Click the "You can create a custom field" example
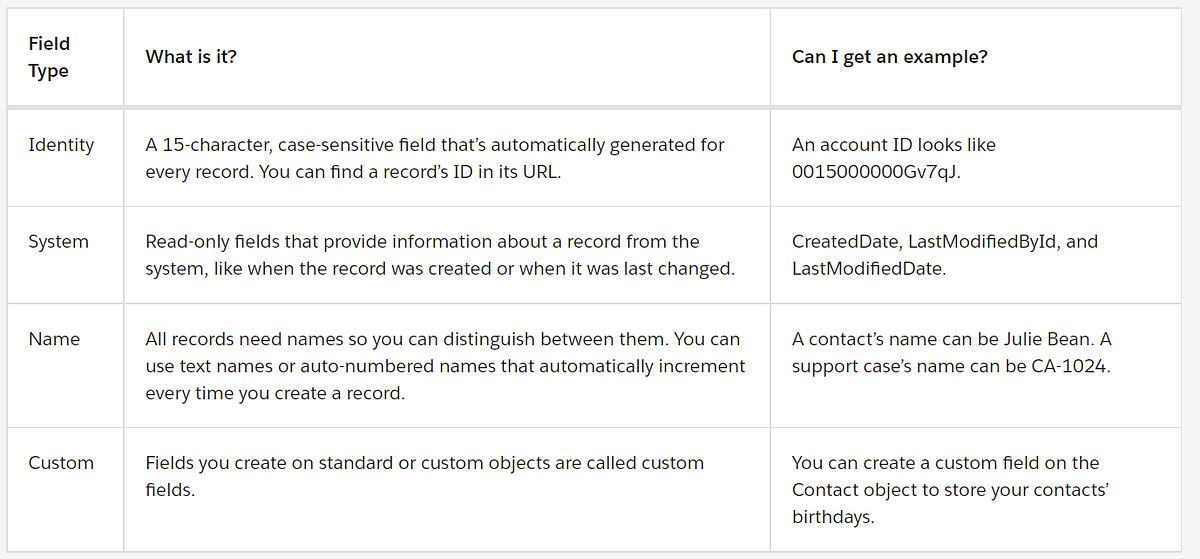Image resolution: width=1200 pixels, height=559 pixels. pos(945,463)
